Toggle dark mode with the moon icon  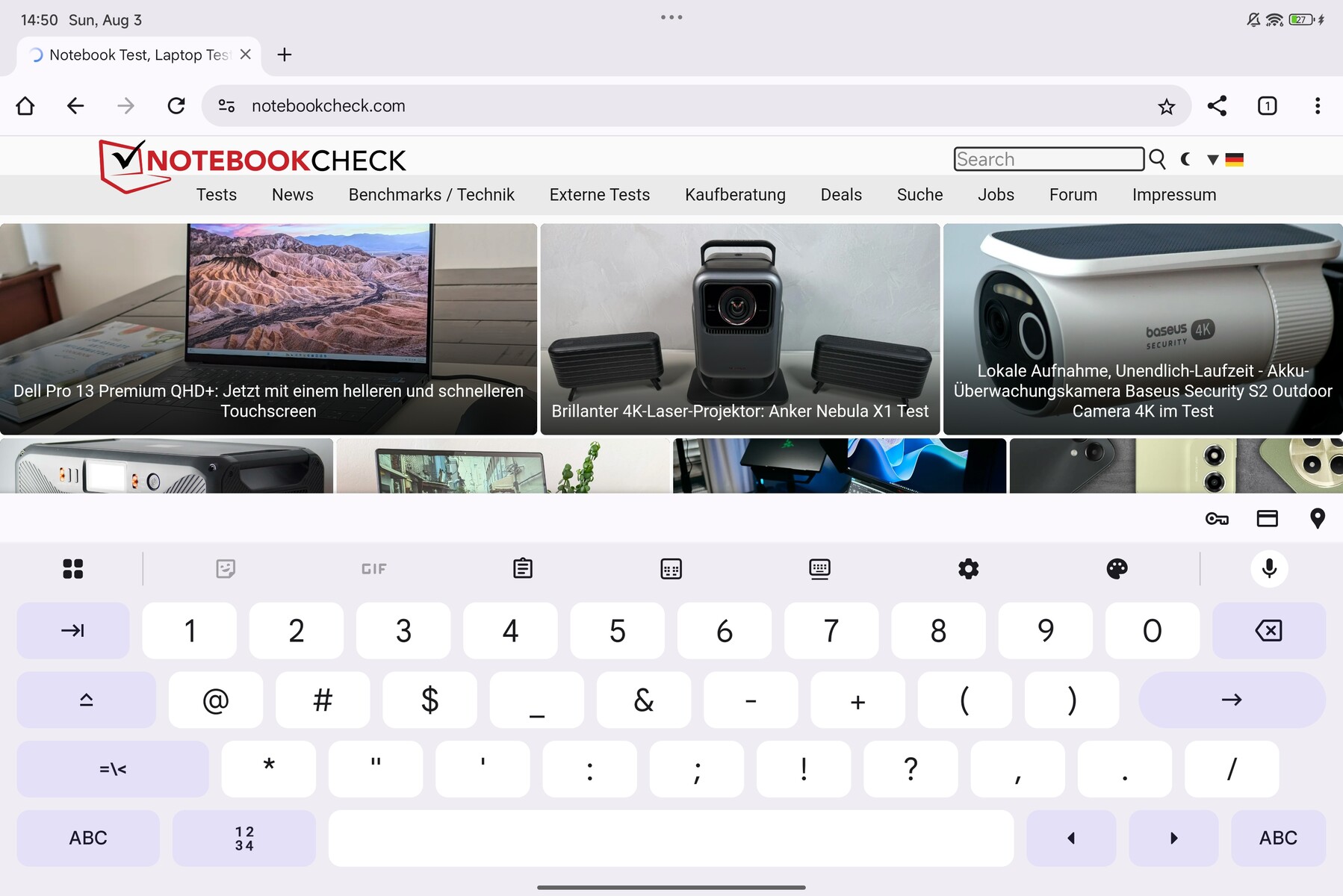[x=1186, y=159]
